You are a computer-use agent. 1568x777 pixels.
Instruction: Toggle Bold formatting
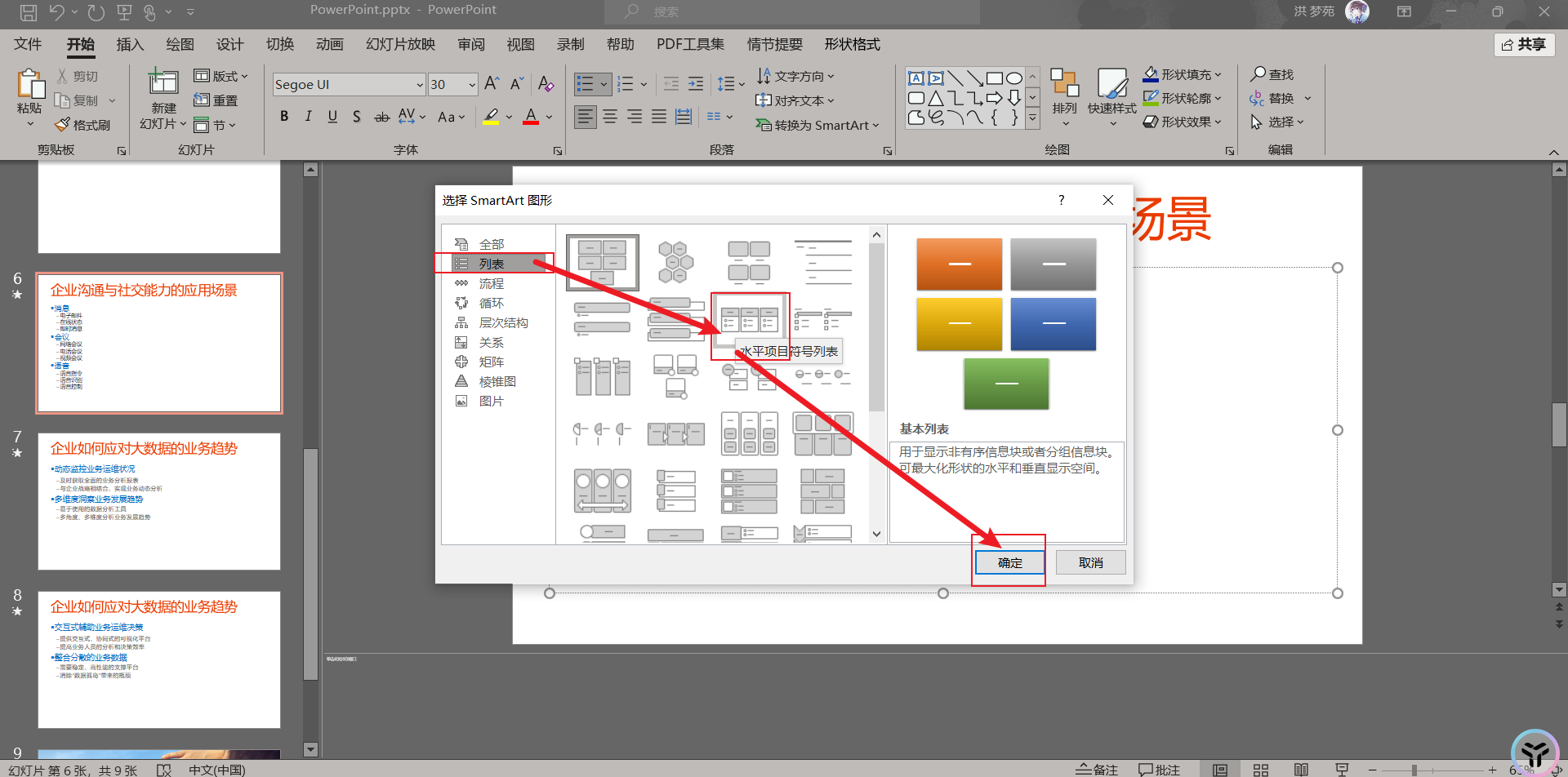click(284, 117)
